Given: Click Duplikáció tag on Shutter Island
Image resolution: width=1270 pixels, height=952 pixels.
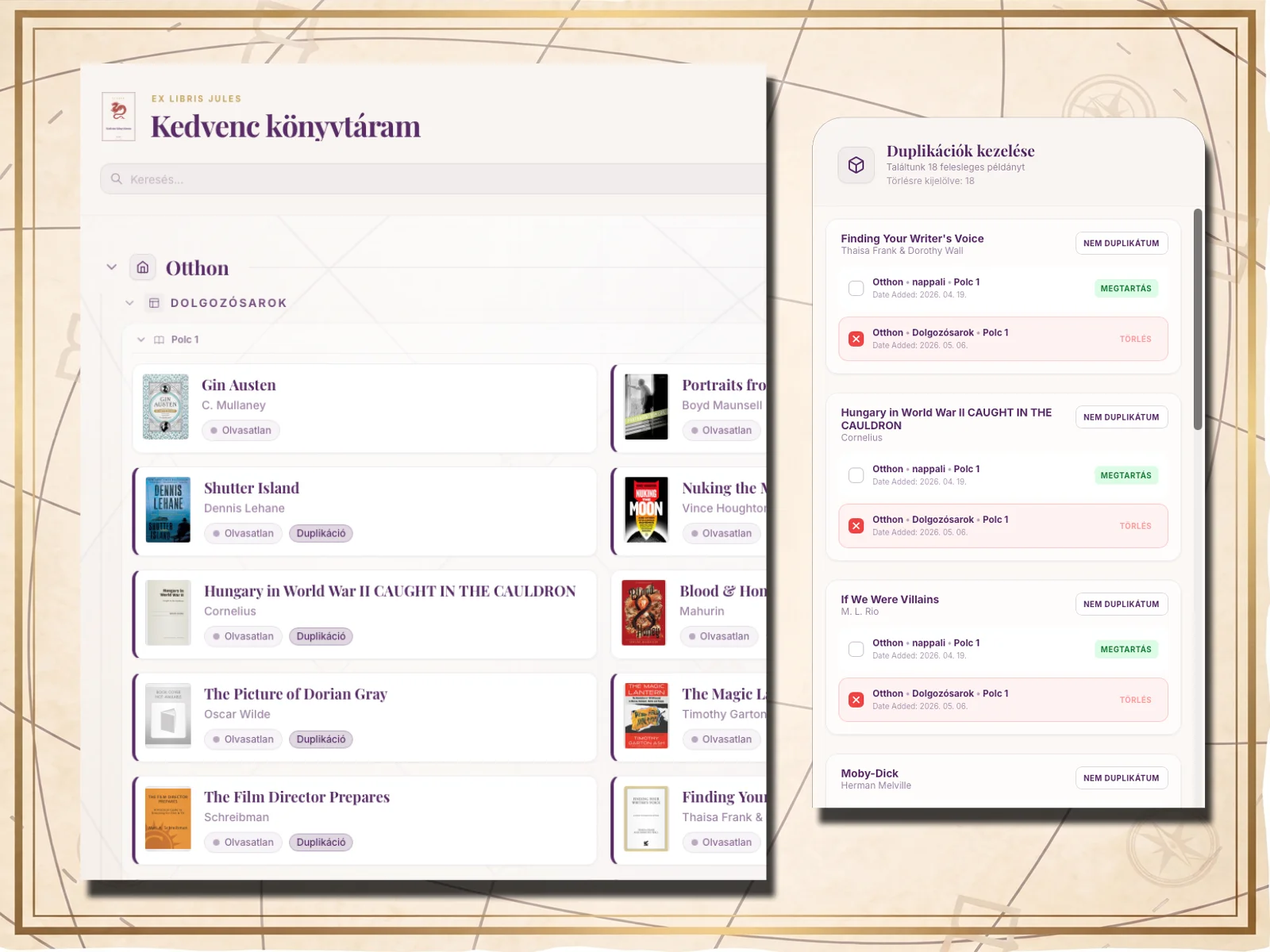Looking at the screenshot, I should (321, 534).
